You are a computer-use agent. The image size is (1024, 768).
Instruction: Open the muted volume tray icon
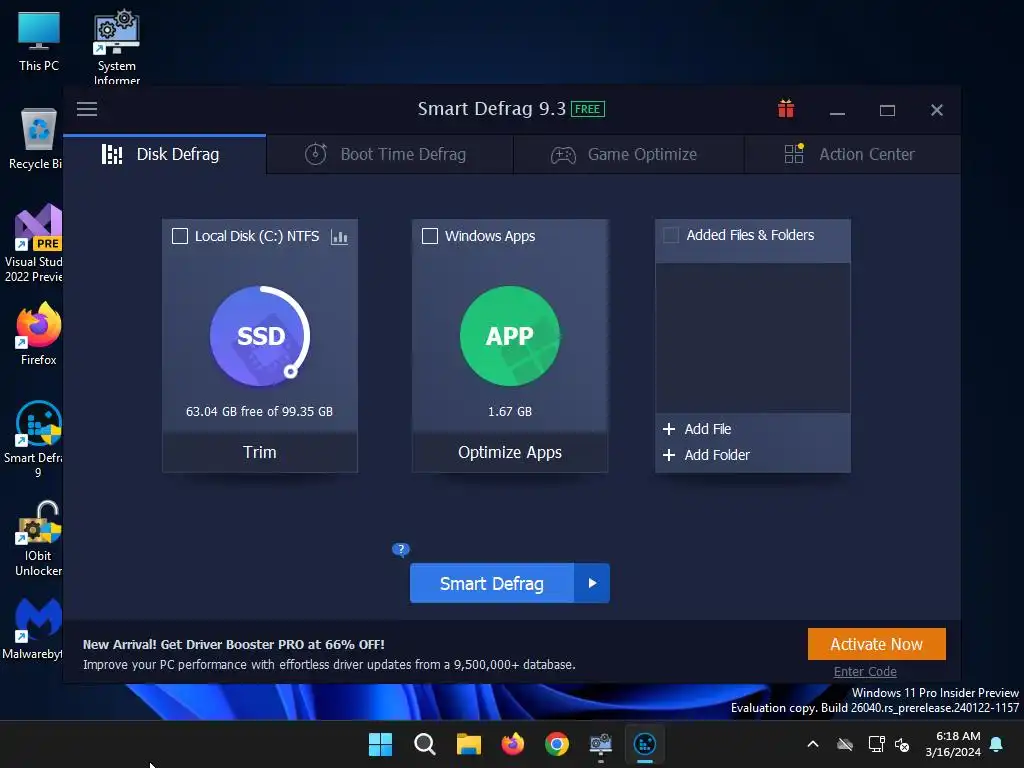point(903,744)
